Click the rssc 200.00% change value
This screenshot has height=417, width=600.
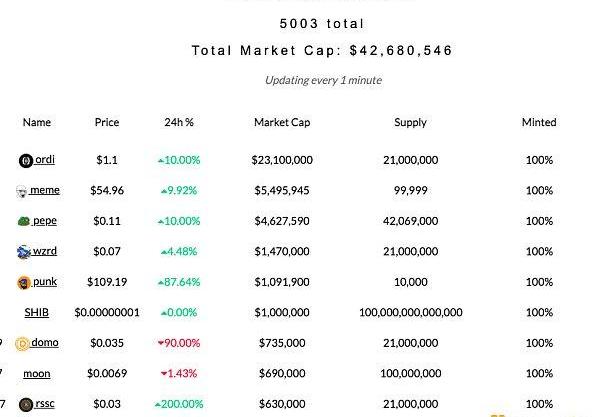[x=179, y=404]
